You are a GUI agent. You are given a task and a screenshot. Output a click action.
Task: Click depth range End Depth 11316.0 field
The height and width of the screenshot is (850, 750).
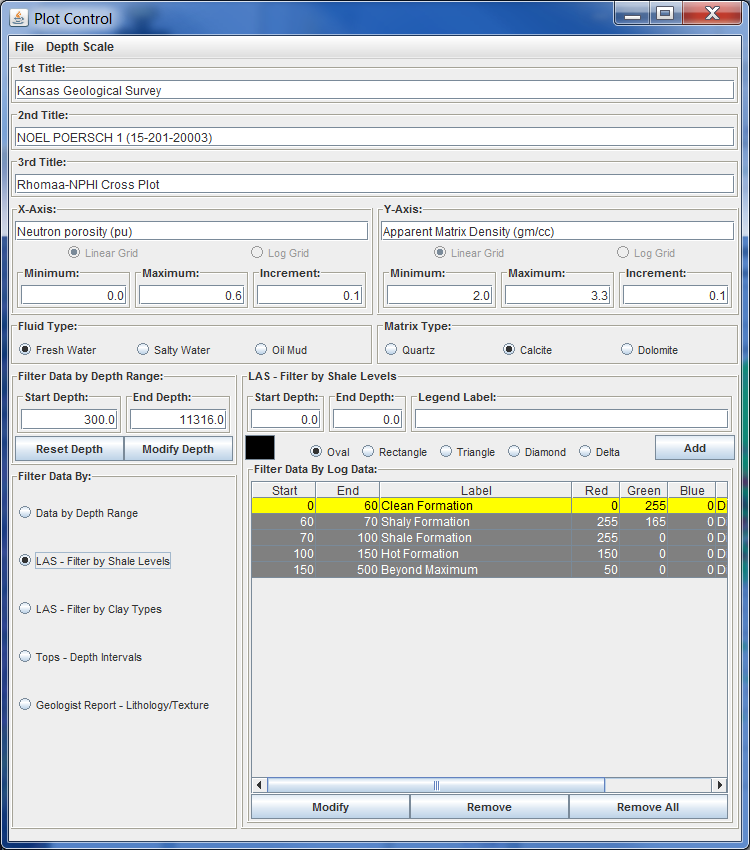coord(178,420)
